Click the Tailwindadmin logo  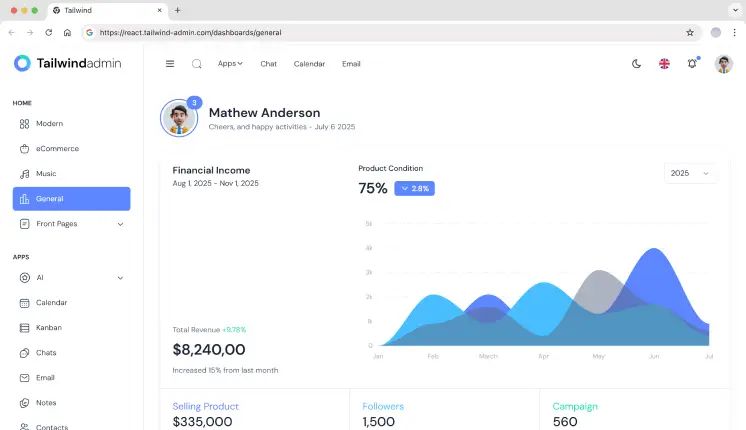click(x=67, y=63)
